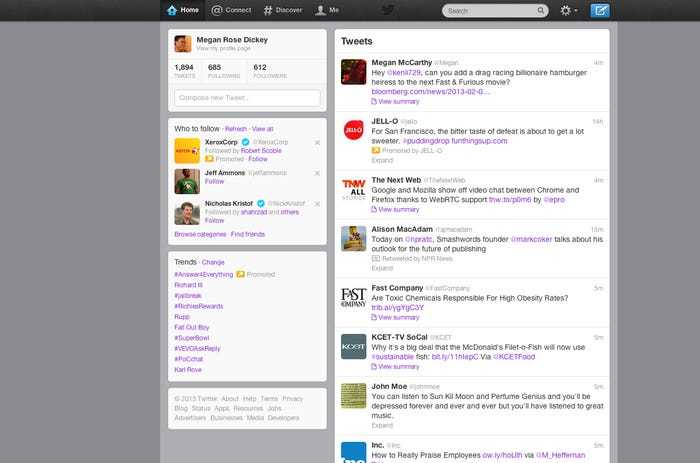Screen dimensions: 700x463
Task: Dismiss the XeroxCorp suggestion
Action: pyautogui.click(x=317, y=142)
